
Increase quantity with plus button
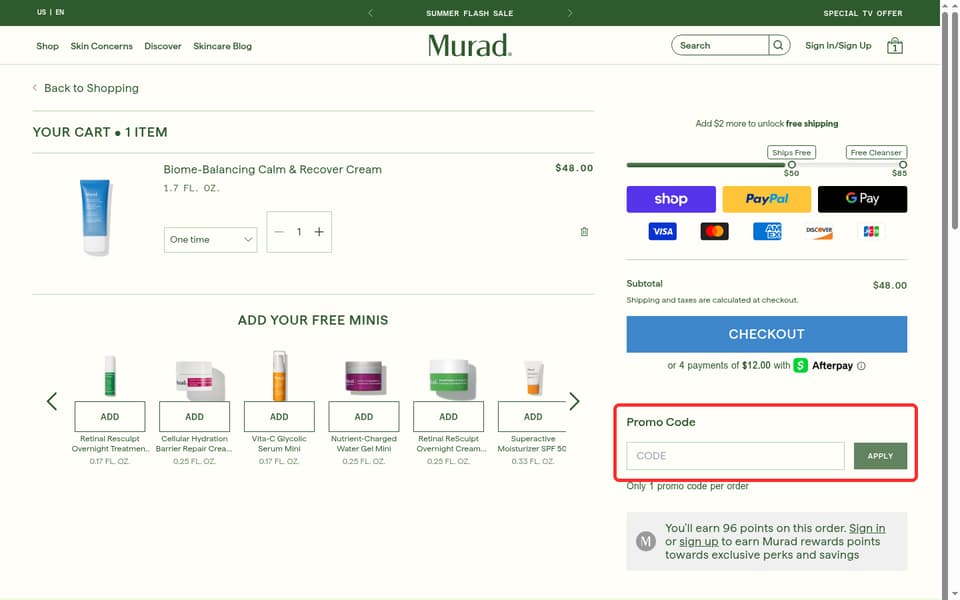319,232
